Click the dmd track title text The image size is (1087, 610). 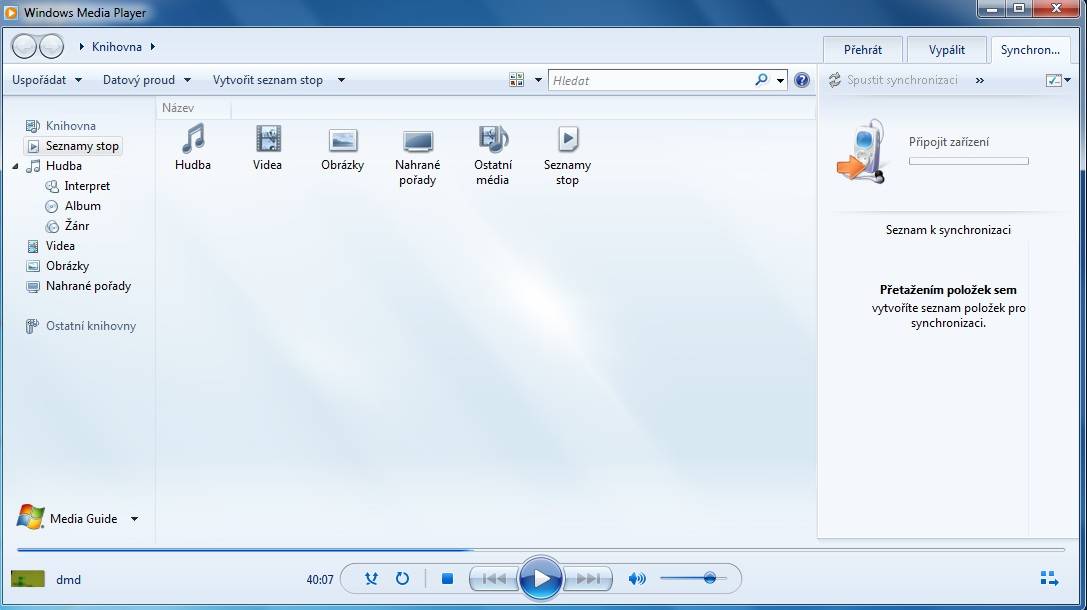[x=69, y=580]
